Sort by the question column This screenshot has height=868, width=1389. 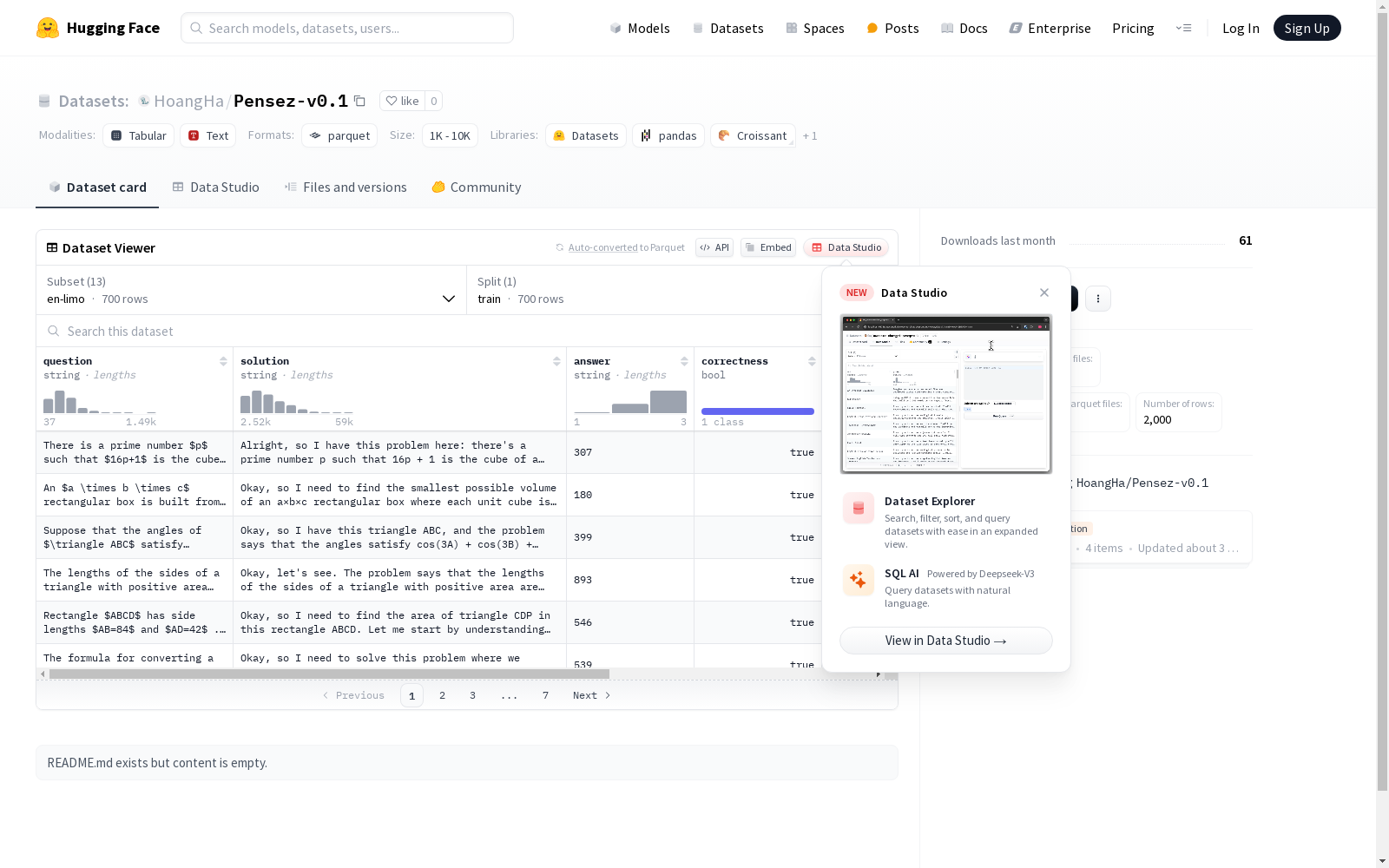click(x=223, y=361)
